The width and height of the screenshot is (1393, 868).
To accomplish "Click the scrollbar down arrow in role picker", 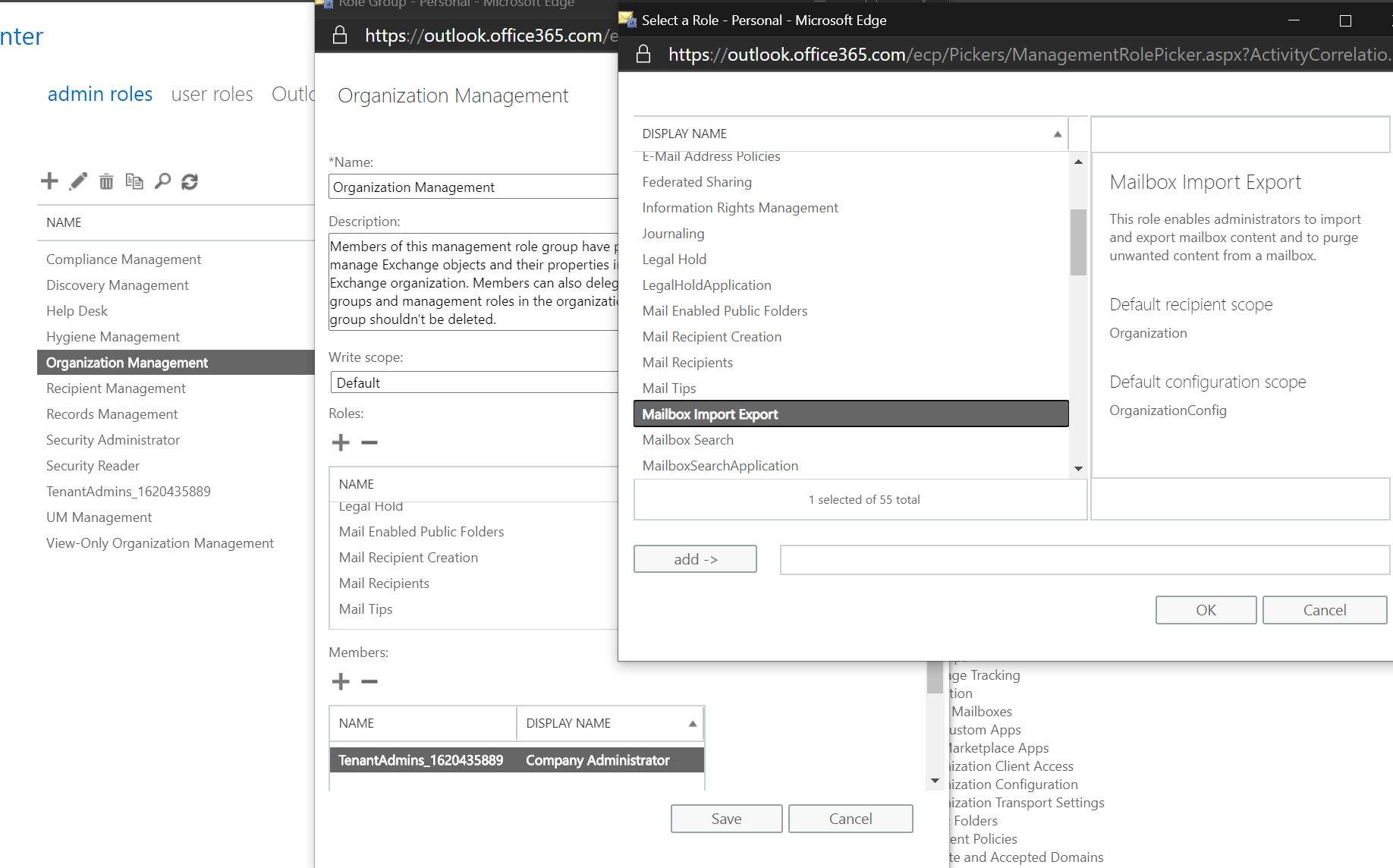I will [x=1078, y=468].
